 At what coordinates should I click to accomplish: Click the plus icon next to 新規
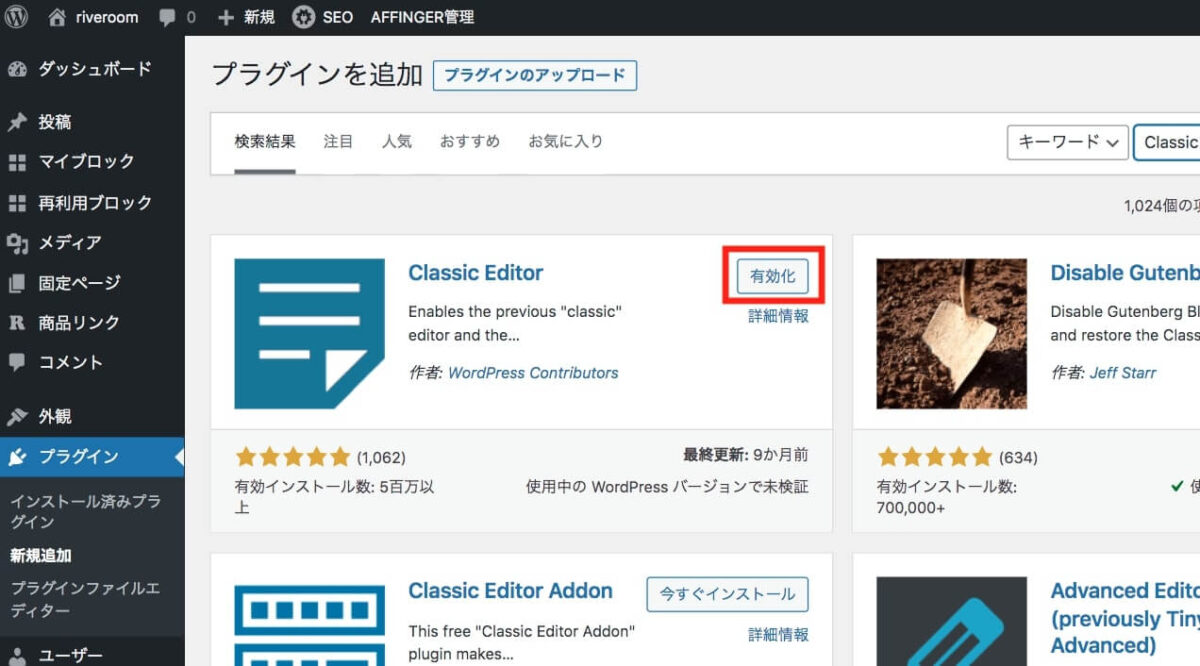point(225,17)
